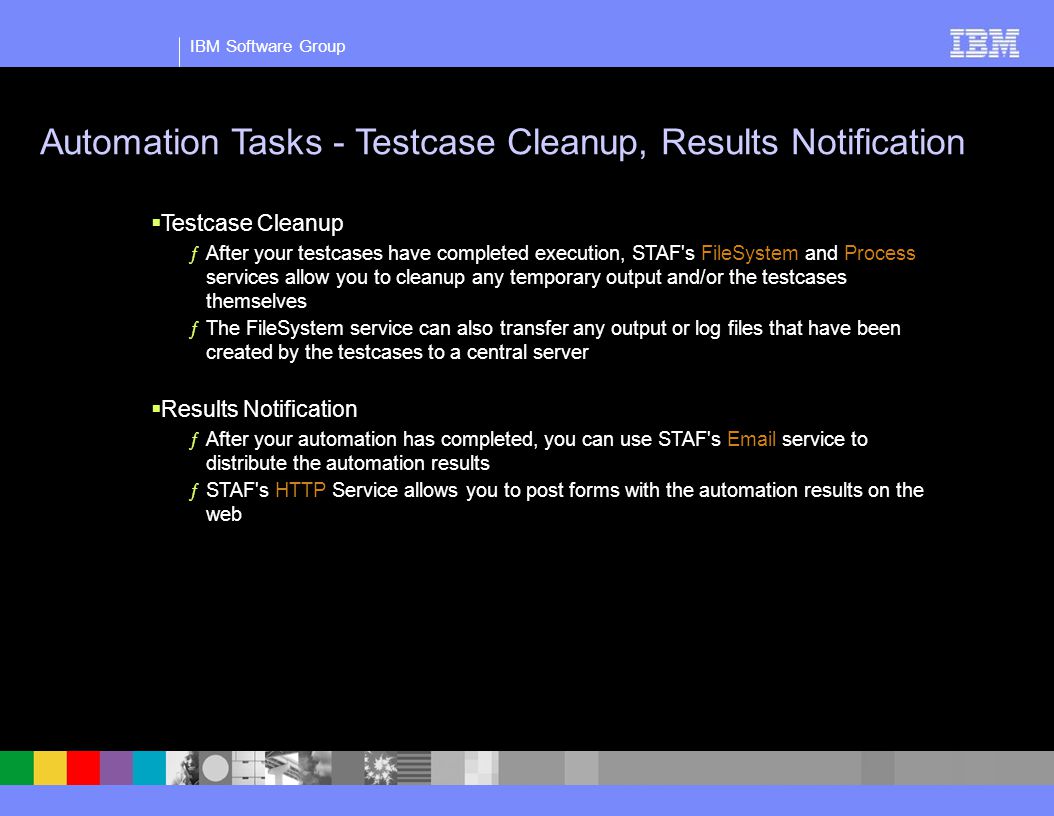Click the IBM logo in the header
Image resolution: width=1054 pixels, height=816 pixels.
984,43
